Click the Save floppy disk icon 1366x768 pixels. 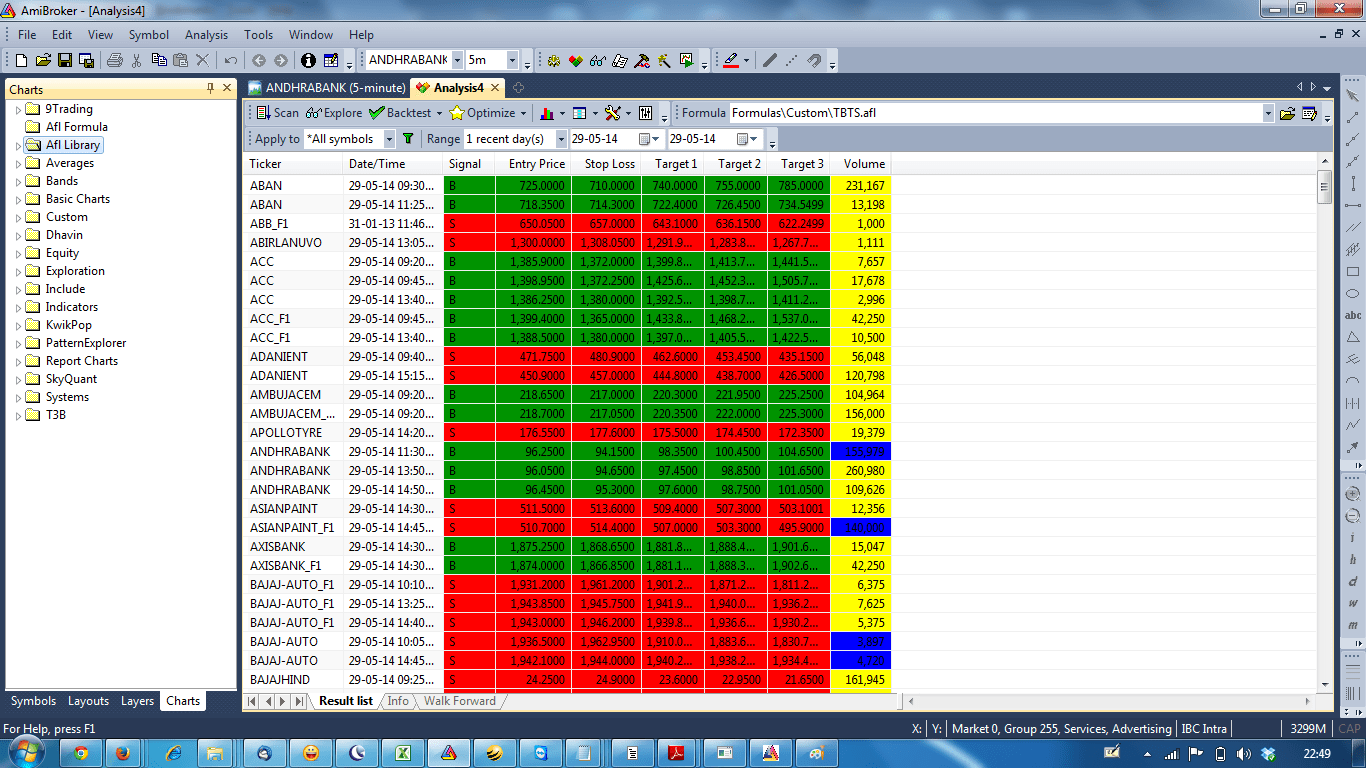click(x=64, y=60)
